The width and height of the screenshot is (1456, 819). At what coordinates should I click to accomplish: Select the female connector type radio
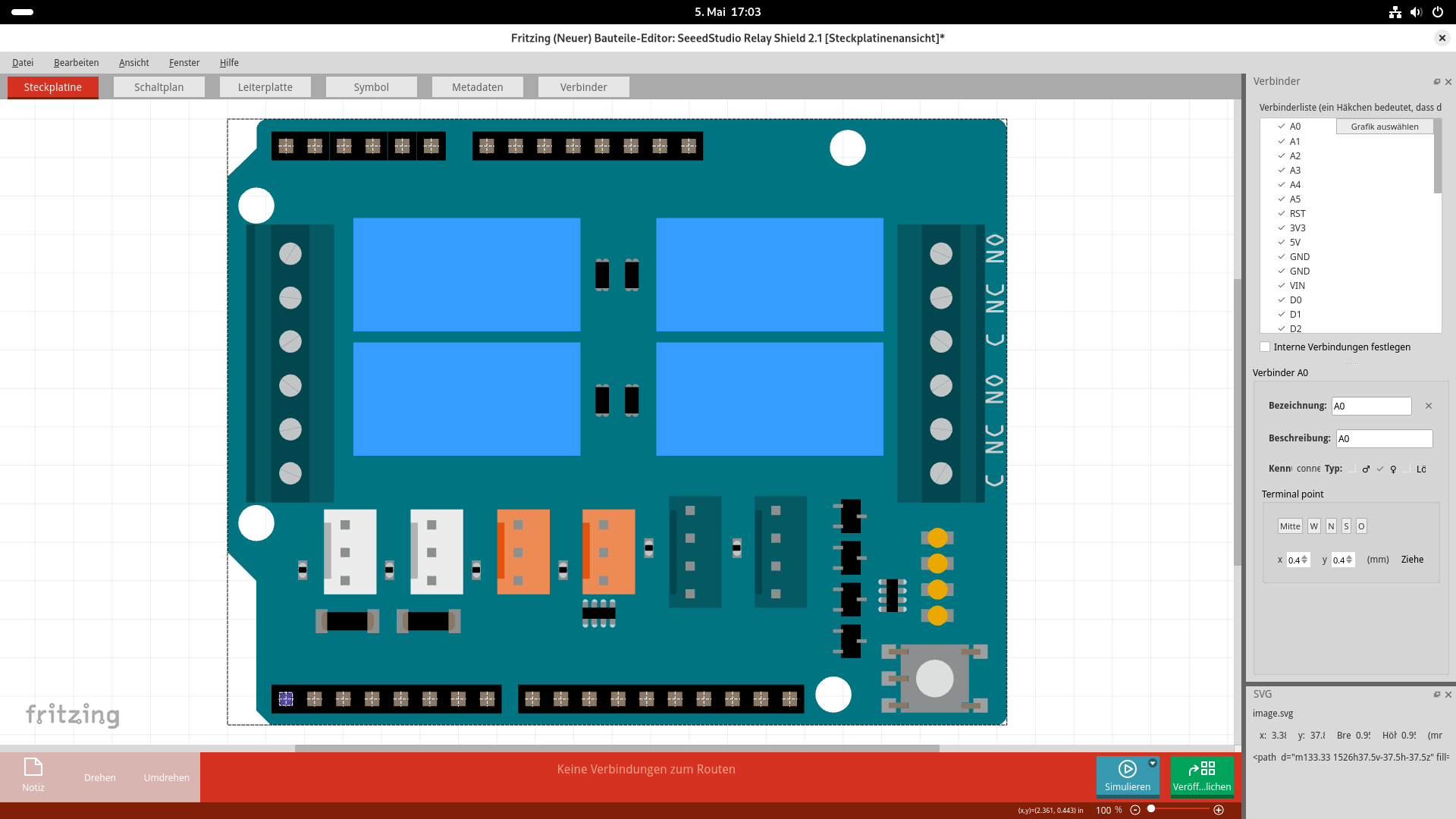coord(1380,469)
